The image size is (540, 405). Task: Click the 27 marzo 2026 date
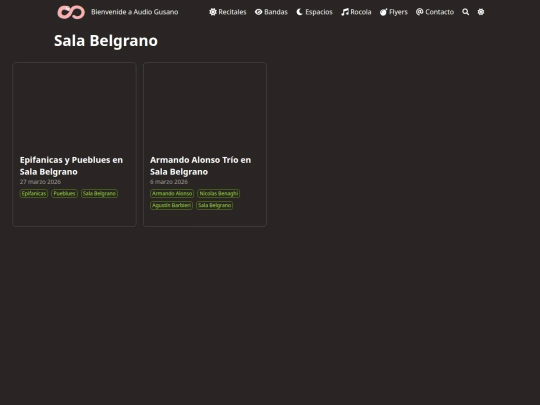click(x=40, y=182)
